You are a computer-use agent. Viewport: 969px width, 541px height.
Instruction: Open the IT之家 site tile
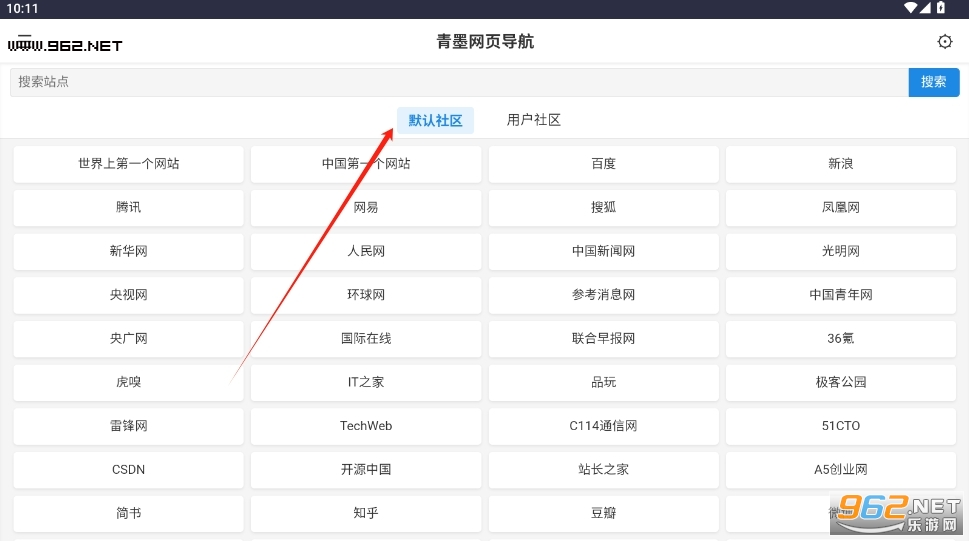(366, 382)
